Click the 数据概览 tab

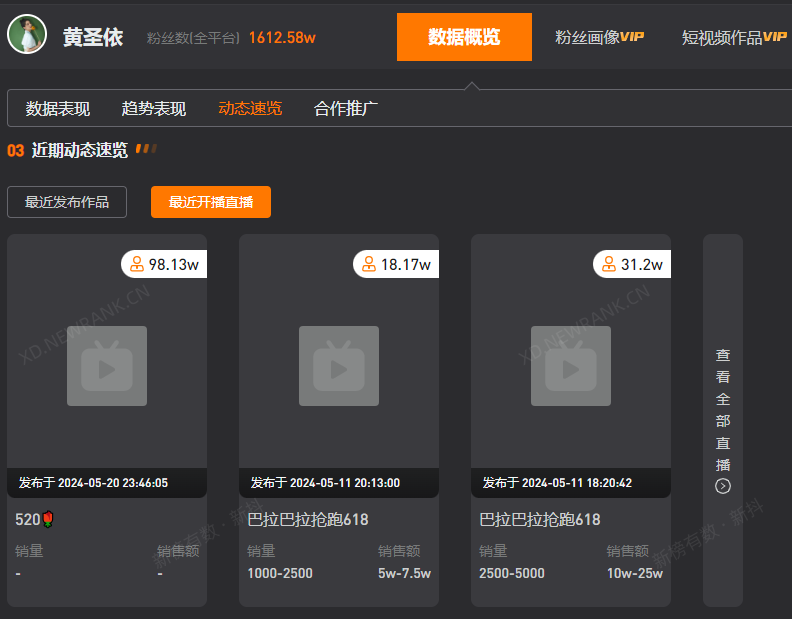464,37
